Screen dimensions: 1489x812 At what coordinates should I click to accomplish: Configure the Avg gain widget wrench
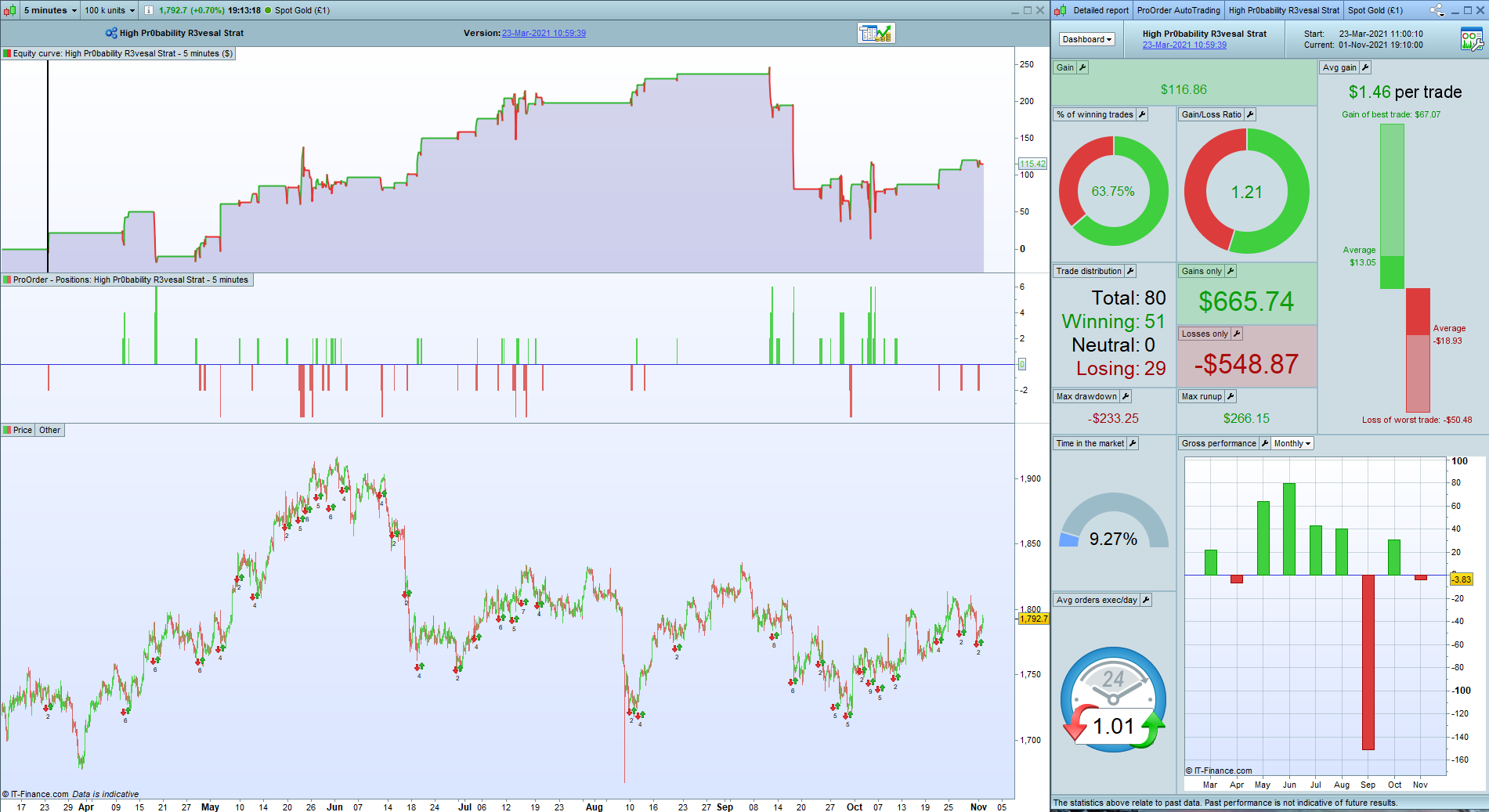point(1365,67)
